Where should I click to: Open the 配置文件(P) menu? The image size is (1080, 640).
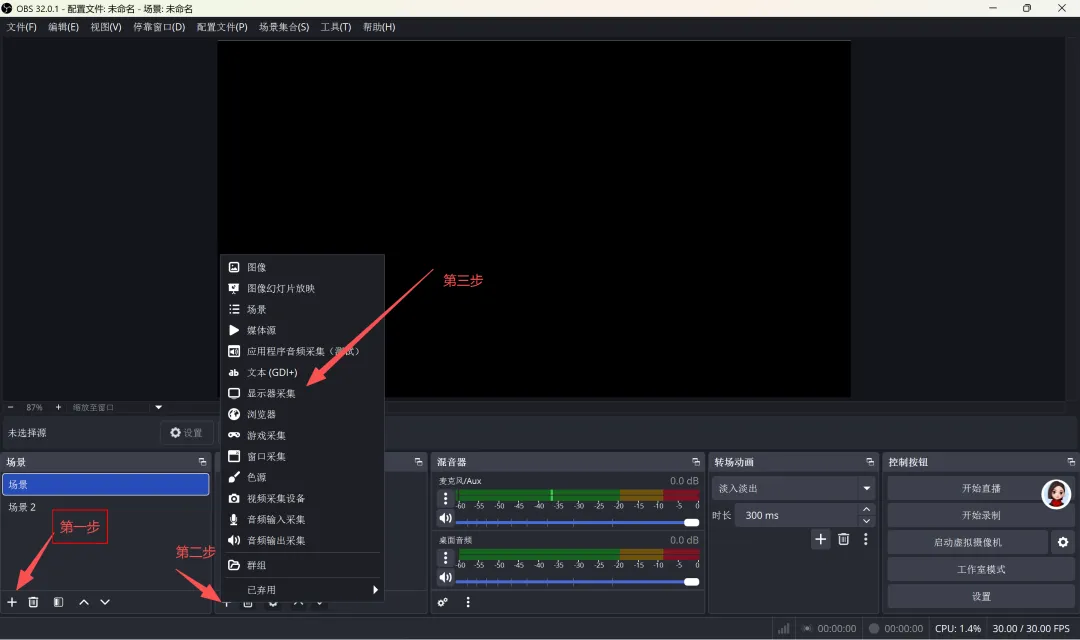click(x=222, y=27)
